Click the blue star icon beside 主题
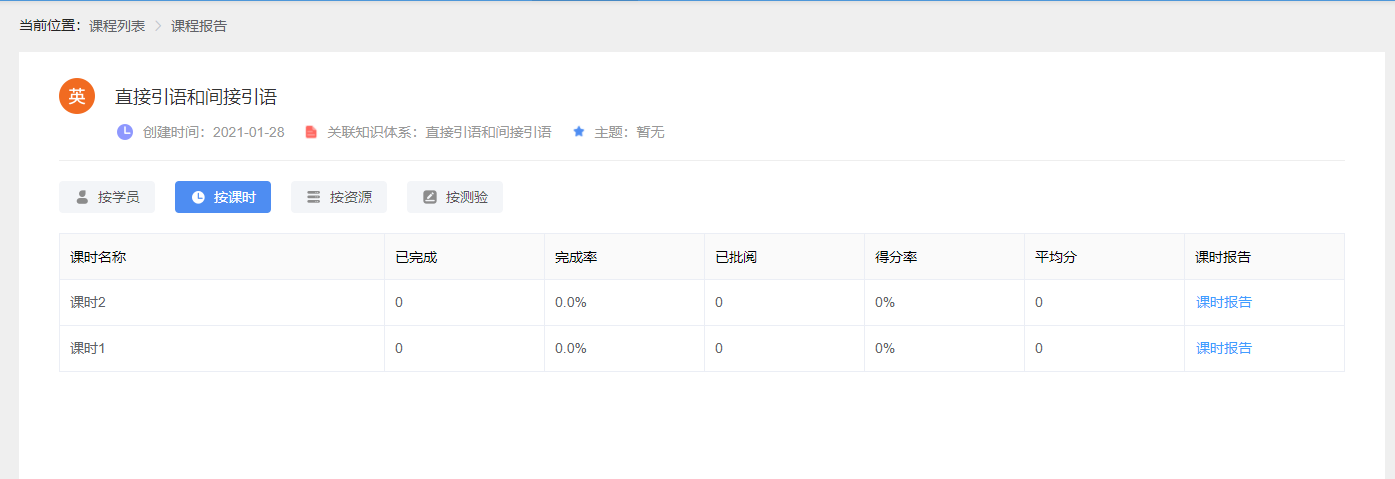Image resolution: width=1395 pixels, height=479 pixels. click(578, 132)
